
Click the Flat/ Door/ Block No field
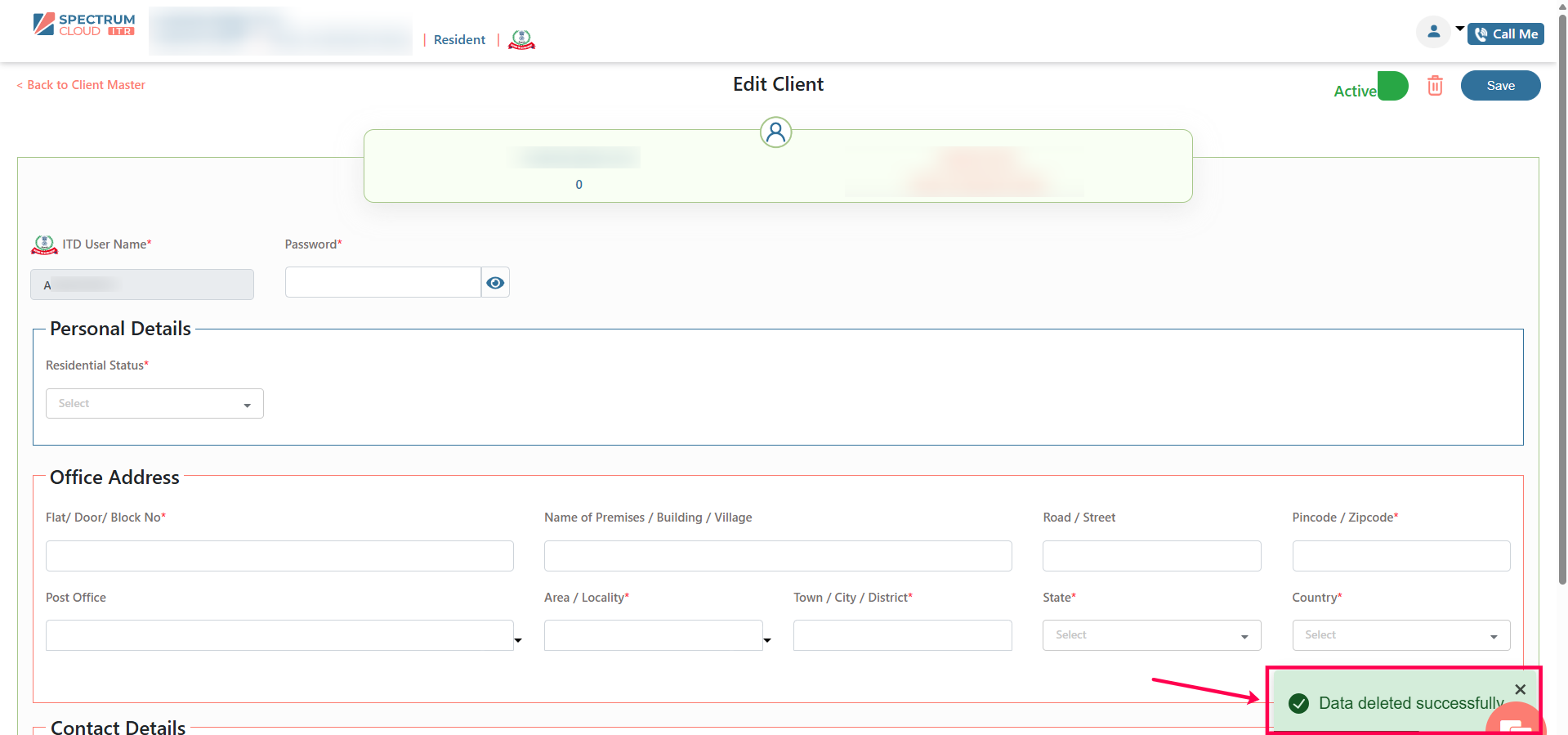pyautogui.click(x=279, y=556)
